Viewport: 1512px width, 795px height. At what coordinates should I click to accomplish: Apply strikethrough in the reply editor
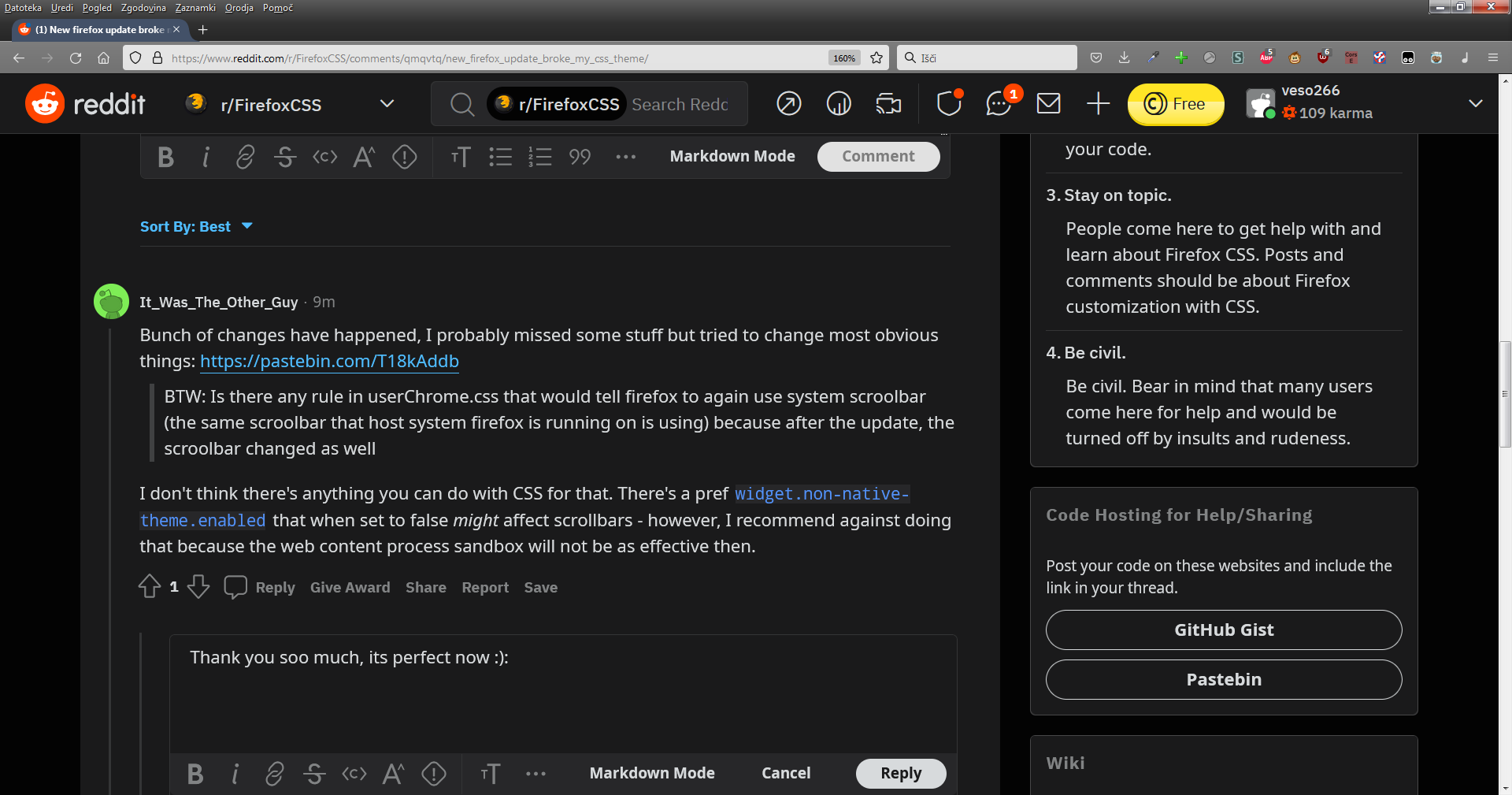(314, 773)
